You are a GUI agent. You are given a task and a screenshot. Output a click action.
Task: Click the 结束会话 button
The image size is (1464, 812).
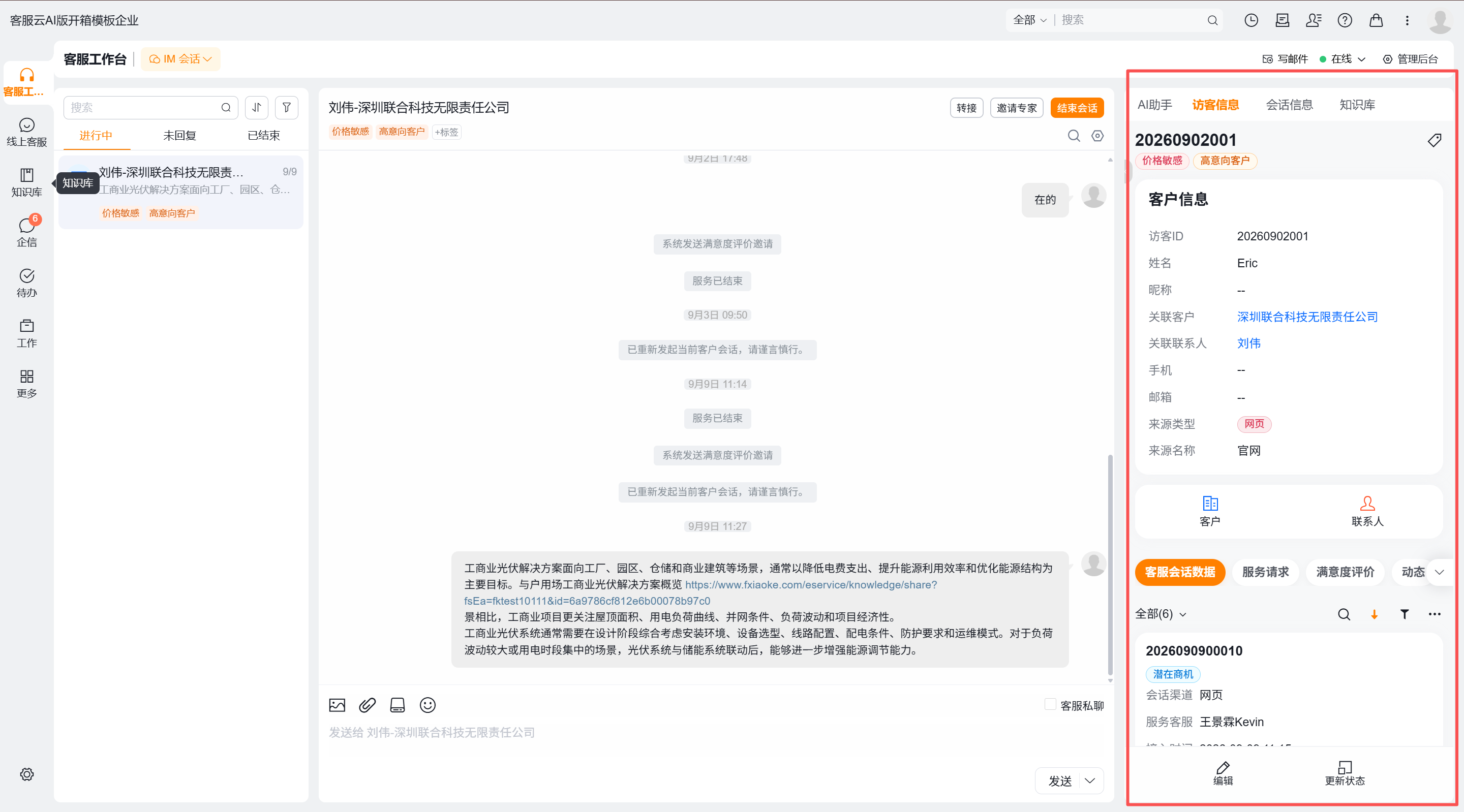tap(1077, 108)
